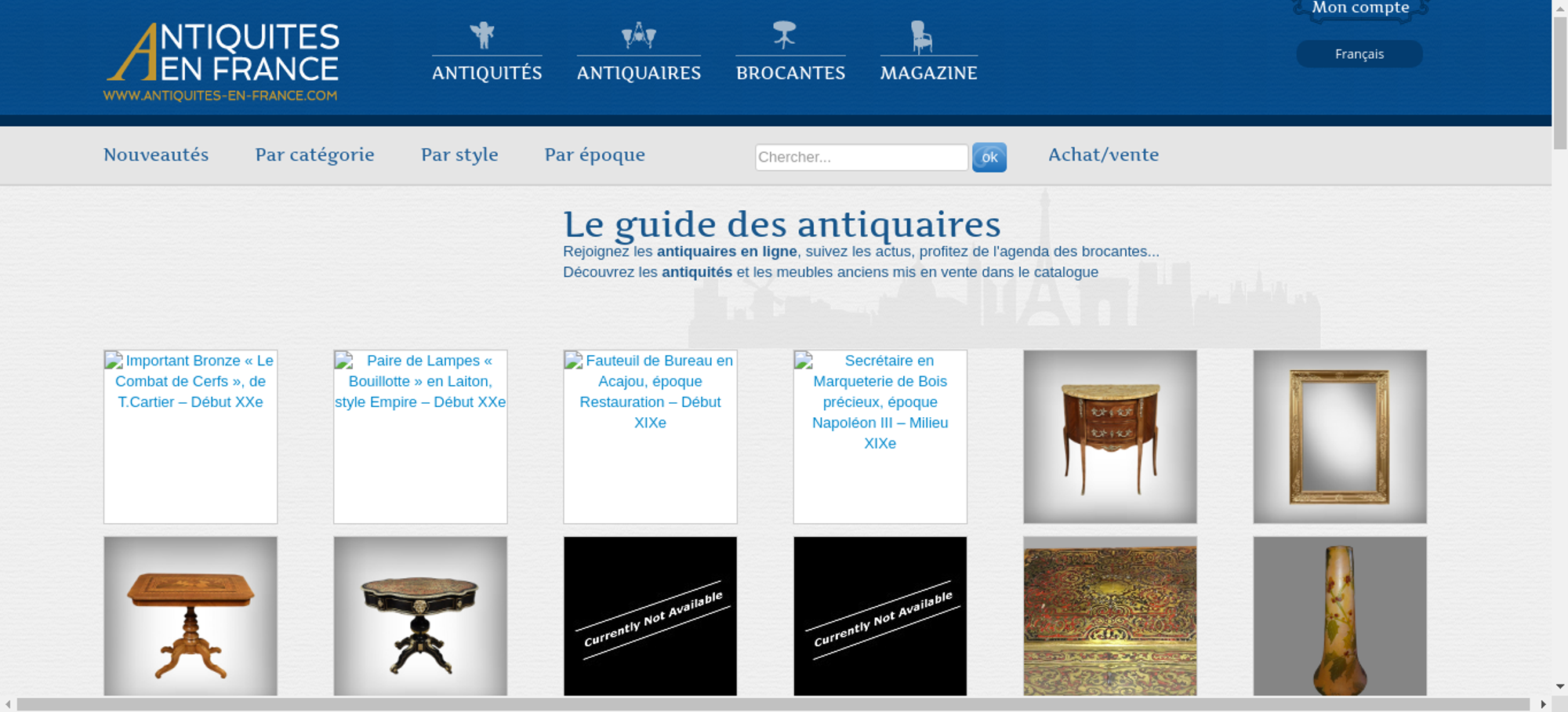Open the Fauteuil de Bureau en Acajou listing
Screen dimensions: 1568x712
(x=650, y=391)
